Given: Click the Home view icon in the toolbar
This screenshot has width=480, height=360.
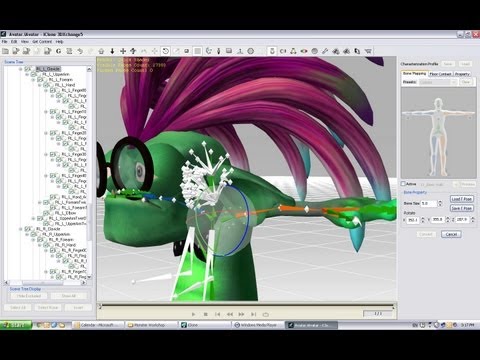Looking at the screenshot, I should pyautogui.click(x=101, y=51).
